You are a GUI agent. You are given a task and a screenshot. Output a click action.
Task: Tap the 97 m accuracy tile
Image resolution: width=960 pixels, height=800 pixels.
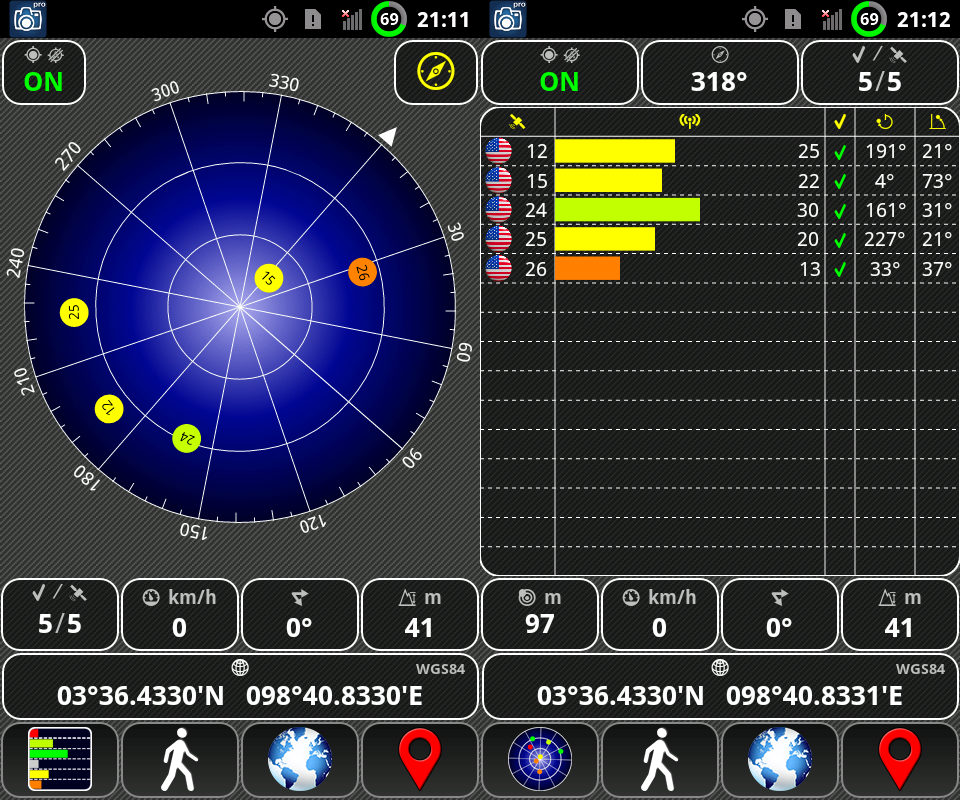tap(540, 614)
